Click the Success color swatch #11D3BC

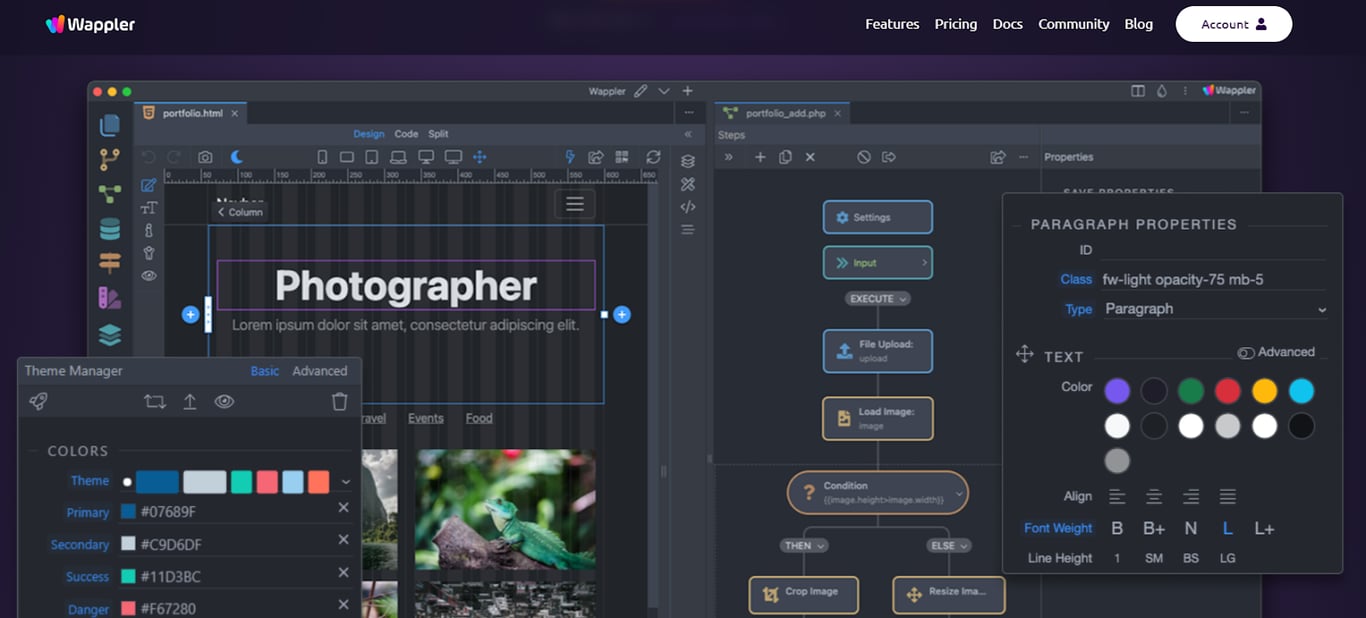(128, 576)
